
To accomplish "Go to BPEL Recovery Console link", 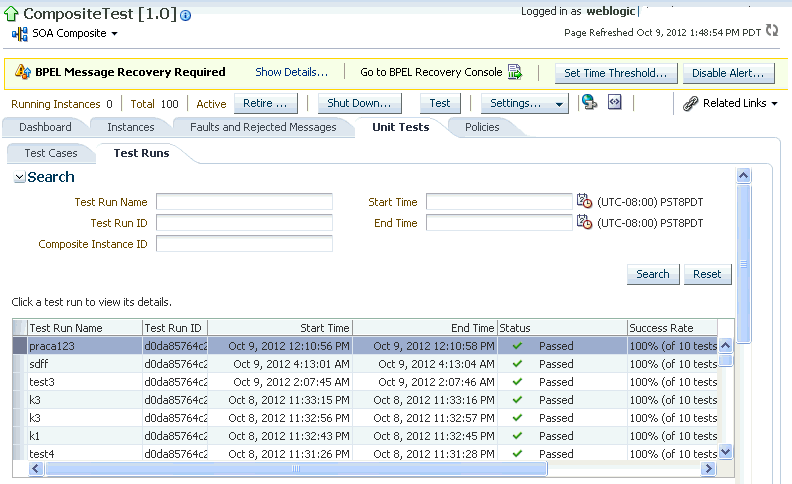I will coord(431,72).
